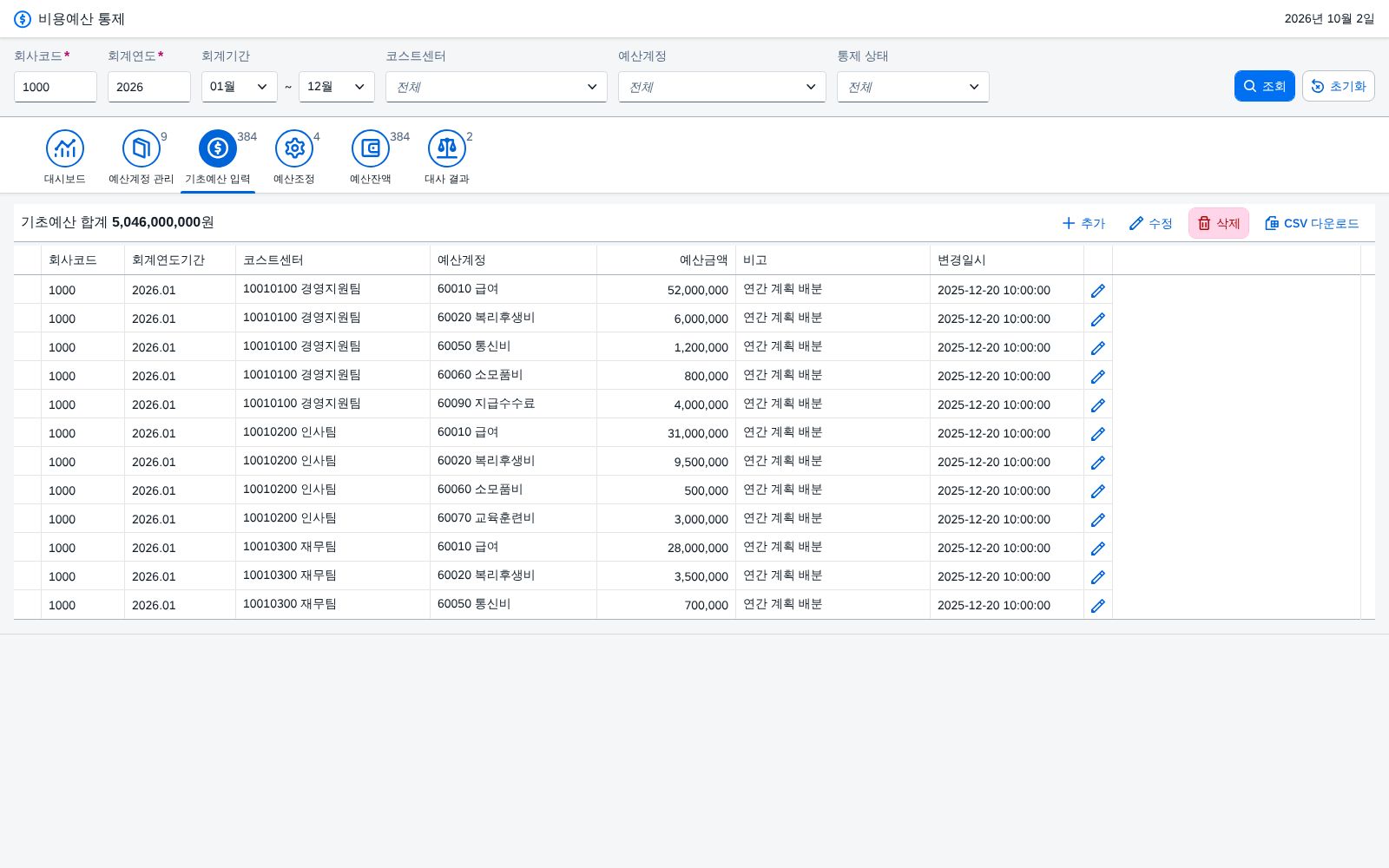This screenshot has height=868, width=1389.
Task: Click the 조회 search button
Action: click(1265, 86)
